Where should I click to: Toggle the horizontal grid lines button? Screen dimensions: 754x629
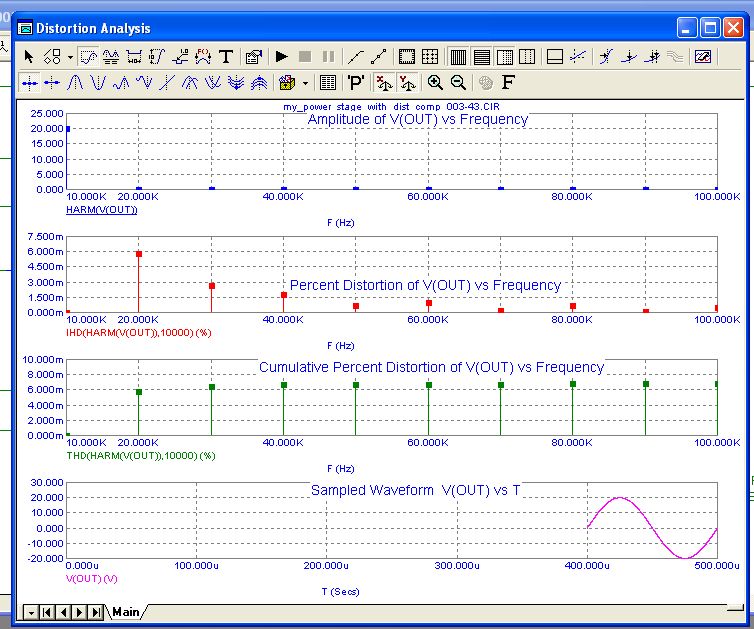481,57
